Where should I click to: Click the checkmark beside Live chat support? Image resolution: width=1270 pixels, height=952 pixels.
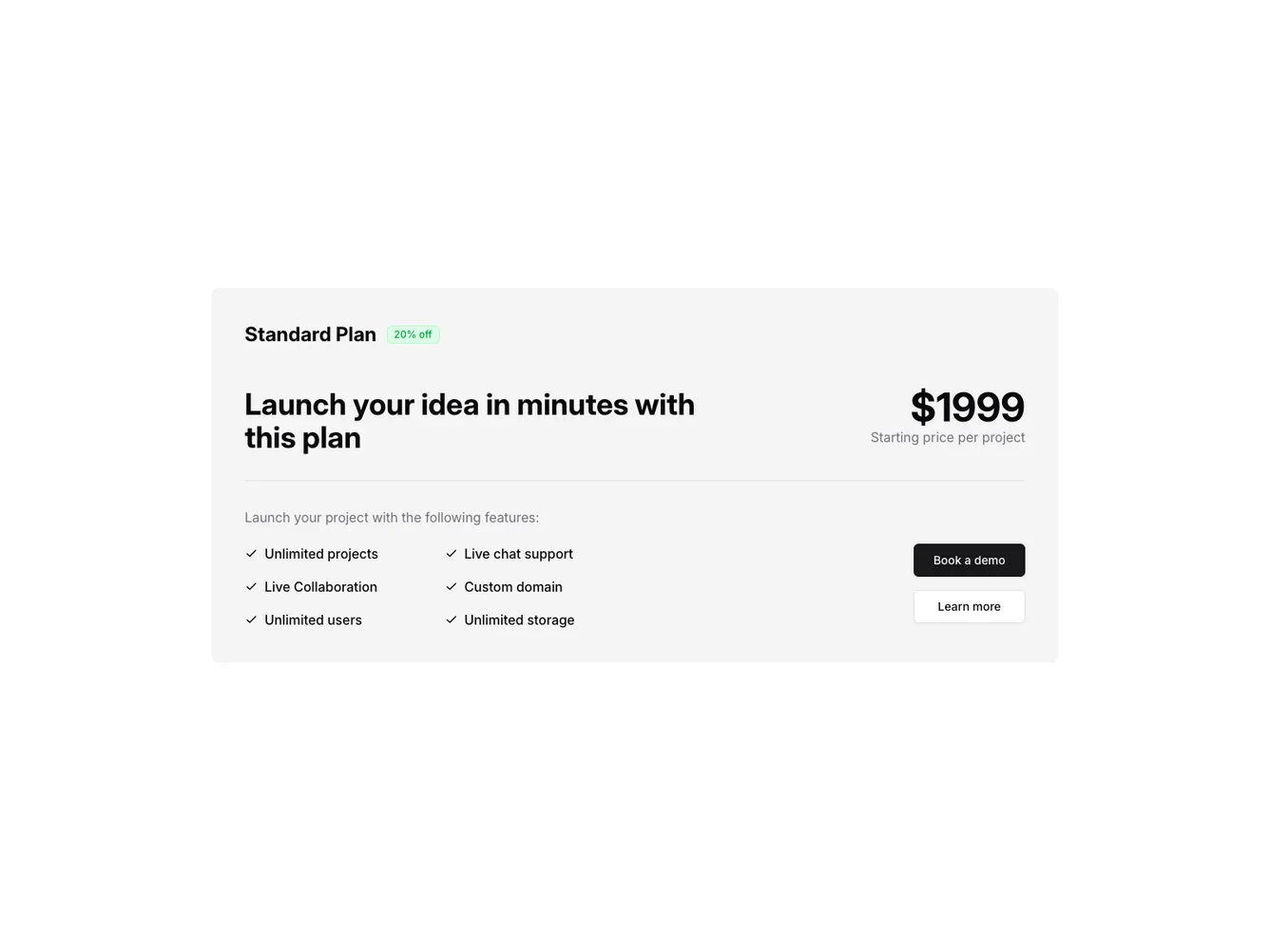click(451, 553)
